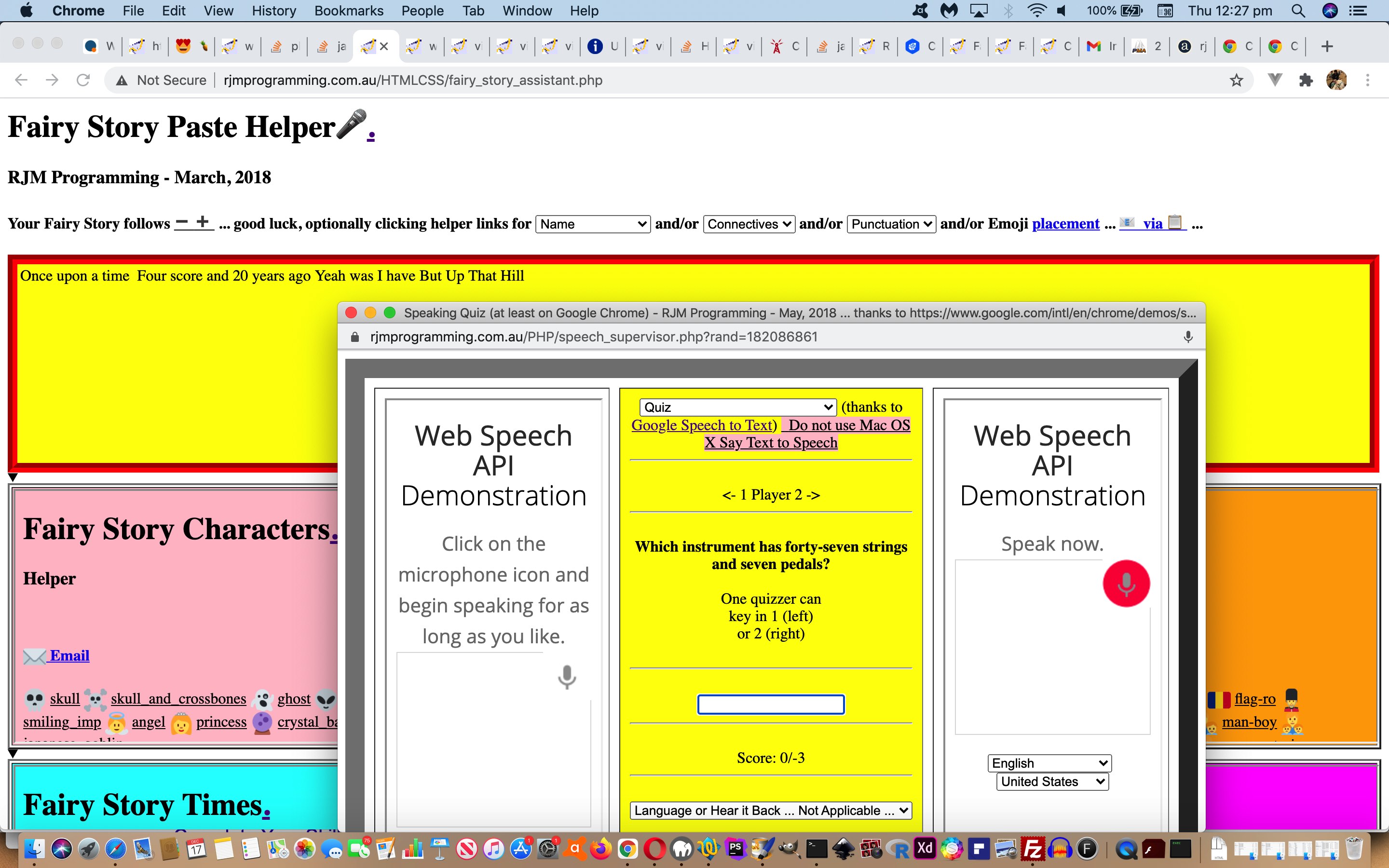Open FileZilla from the Dock
This screenshot has width=1389, height=868.
click(x=1033, y=849)
